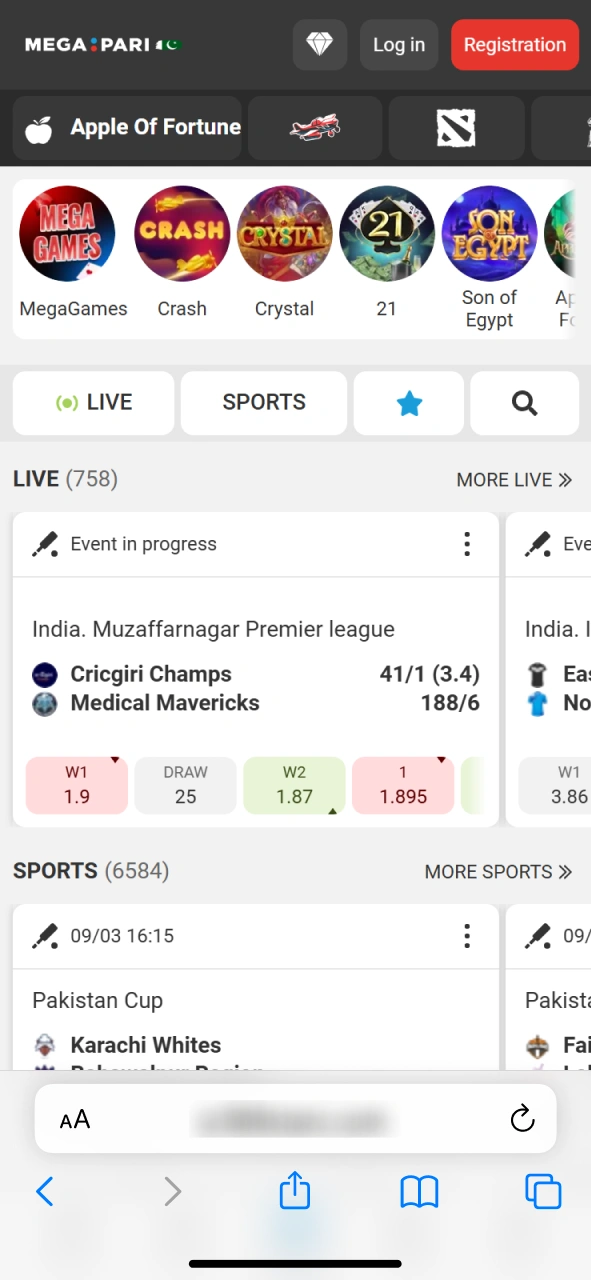The width and height of the screenshot is (591, 1280).
Task: Open the diamond VIP icon
Action: pos(319,45)
